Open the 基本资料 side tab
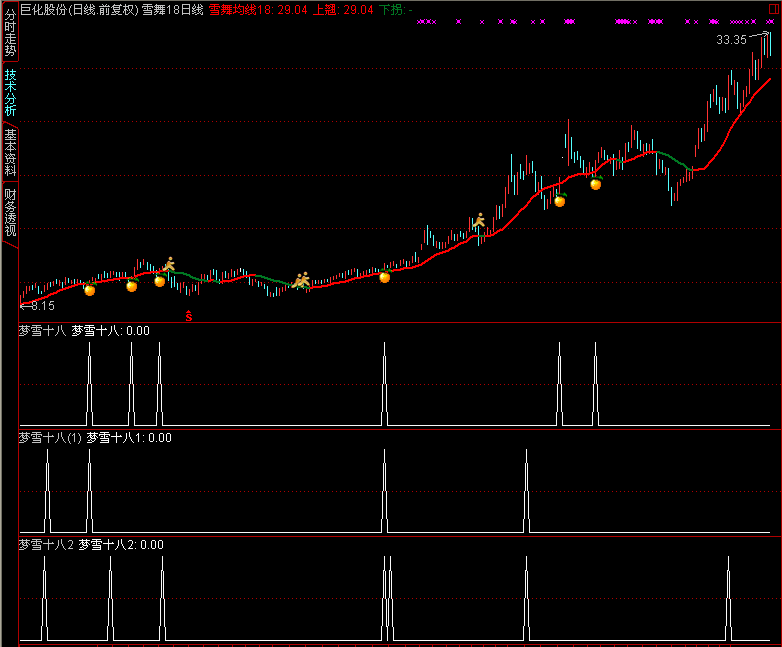The image size is (782, 647). coord(9,152)
